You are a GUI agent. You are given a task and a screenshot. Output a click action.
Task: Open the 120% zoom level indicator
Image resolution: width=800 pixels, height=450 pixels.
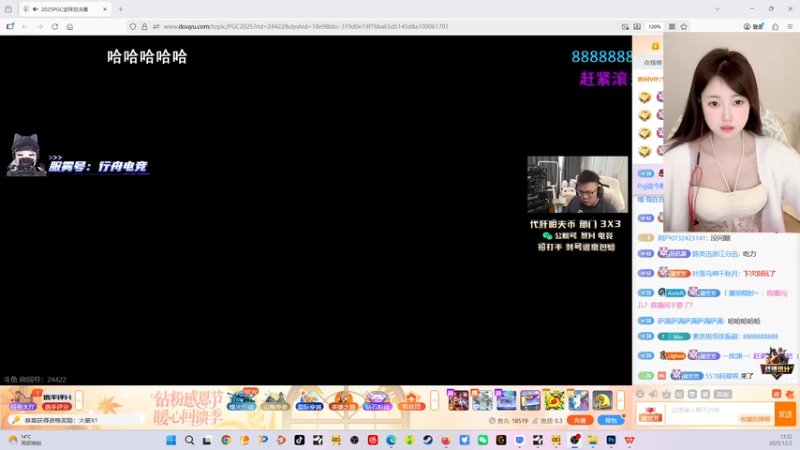pos(655,27)
